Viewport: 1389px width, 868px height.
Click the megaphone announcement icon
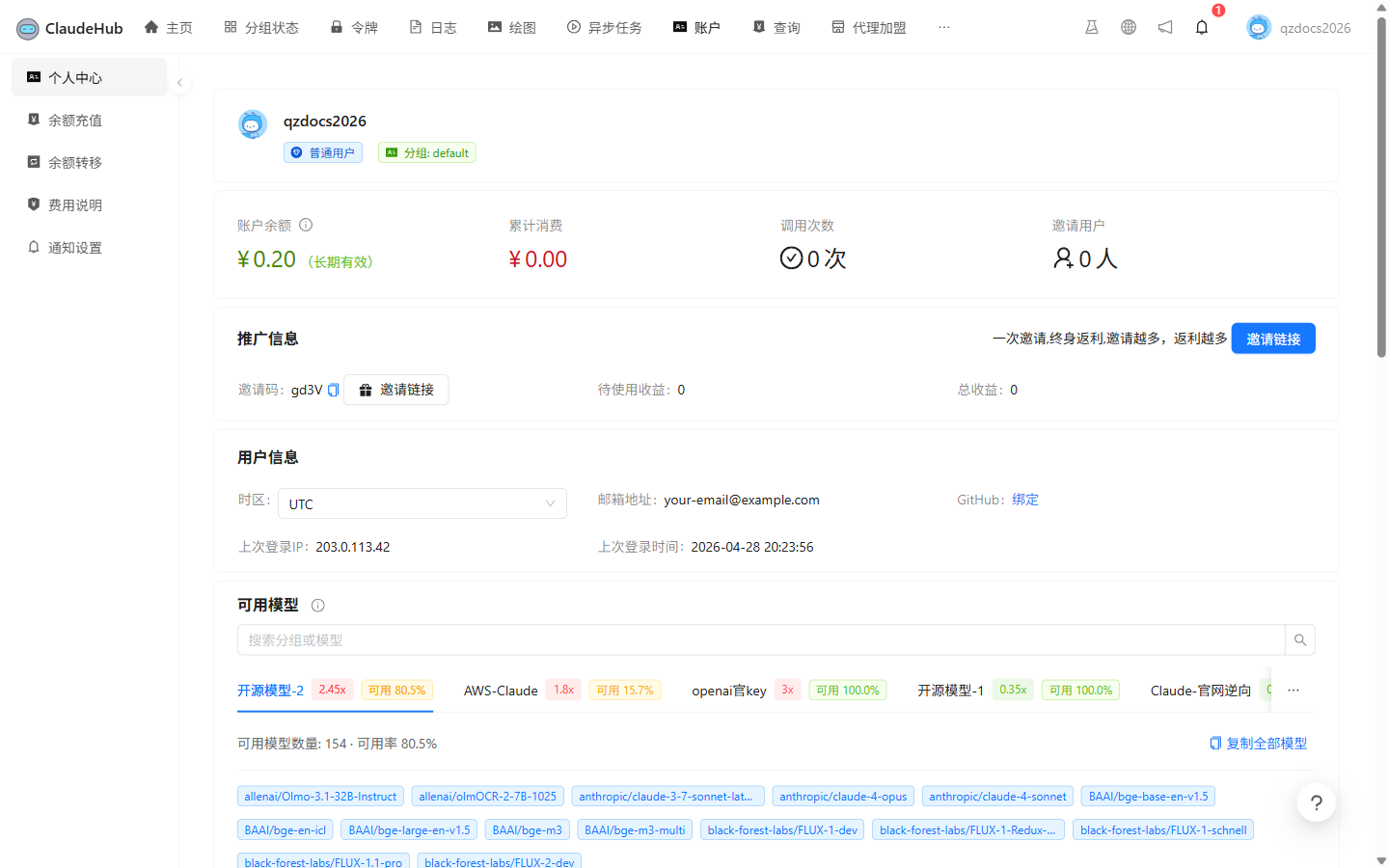click(x=1165, y=27)
